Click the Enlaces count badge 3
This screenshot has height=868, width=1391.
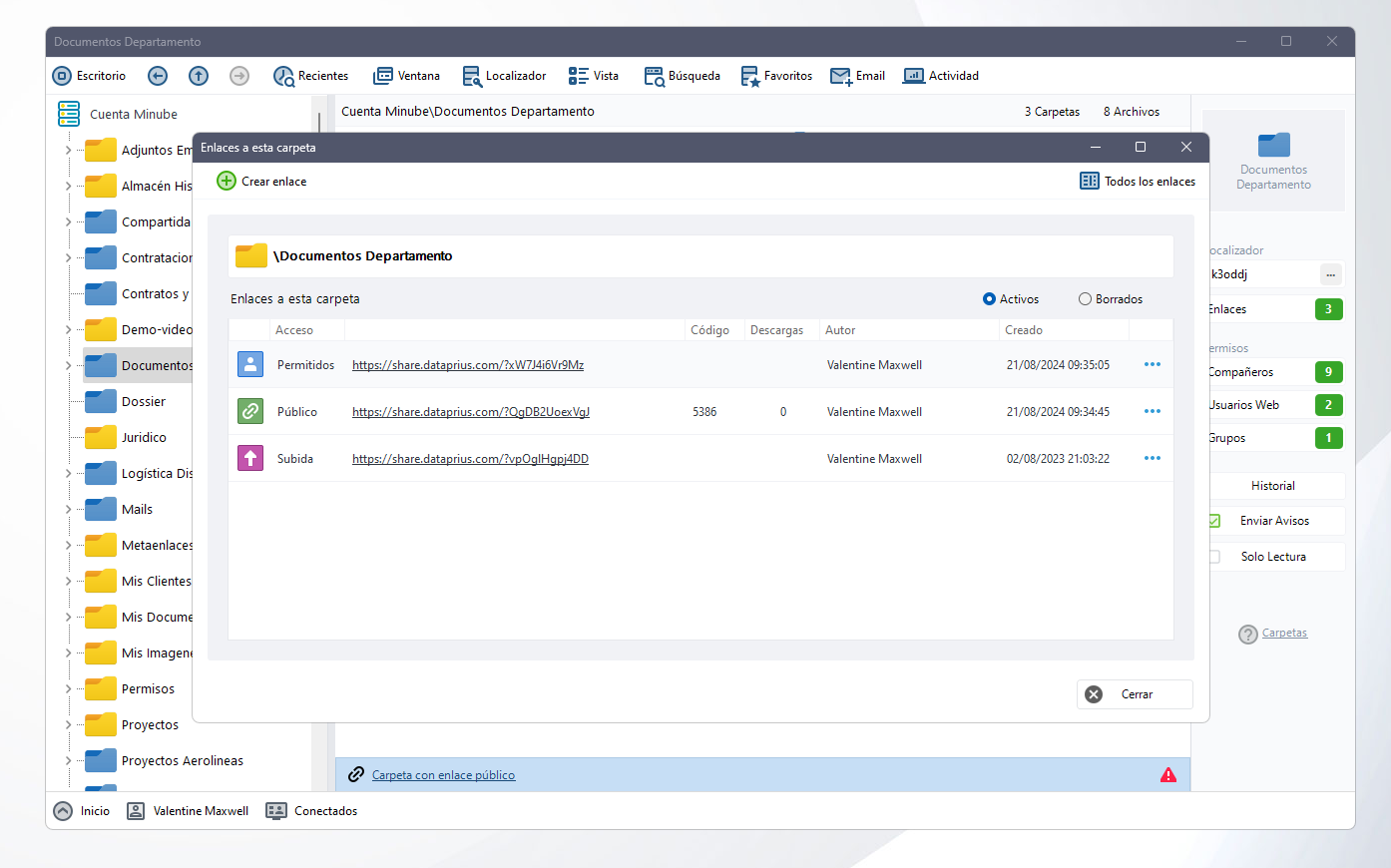[1328, 309]
